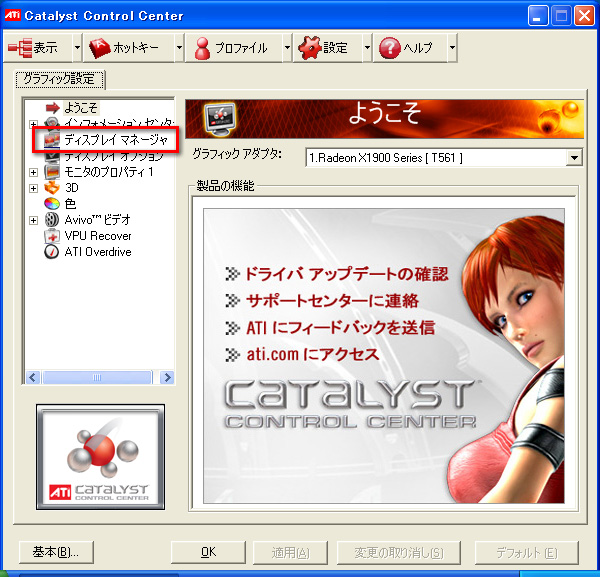Image resolution: width=600 pixels, height=577 pixels.
Task: Select ディスプレイ マネージャ in the tree
Action: pos(116,140)
